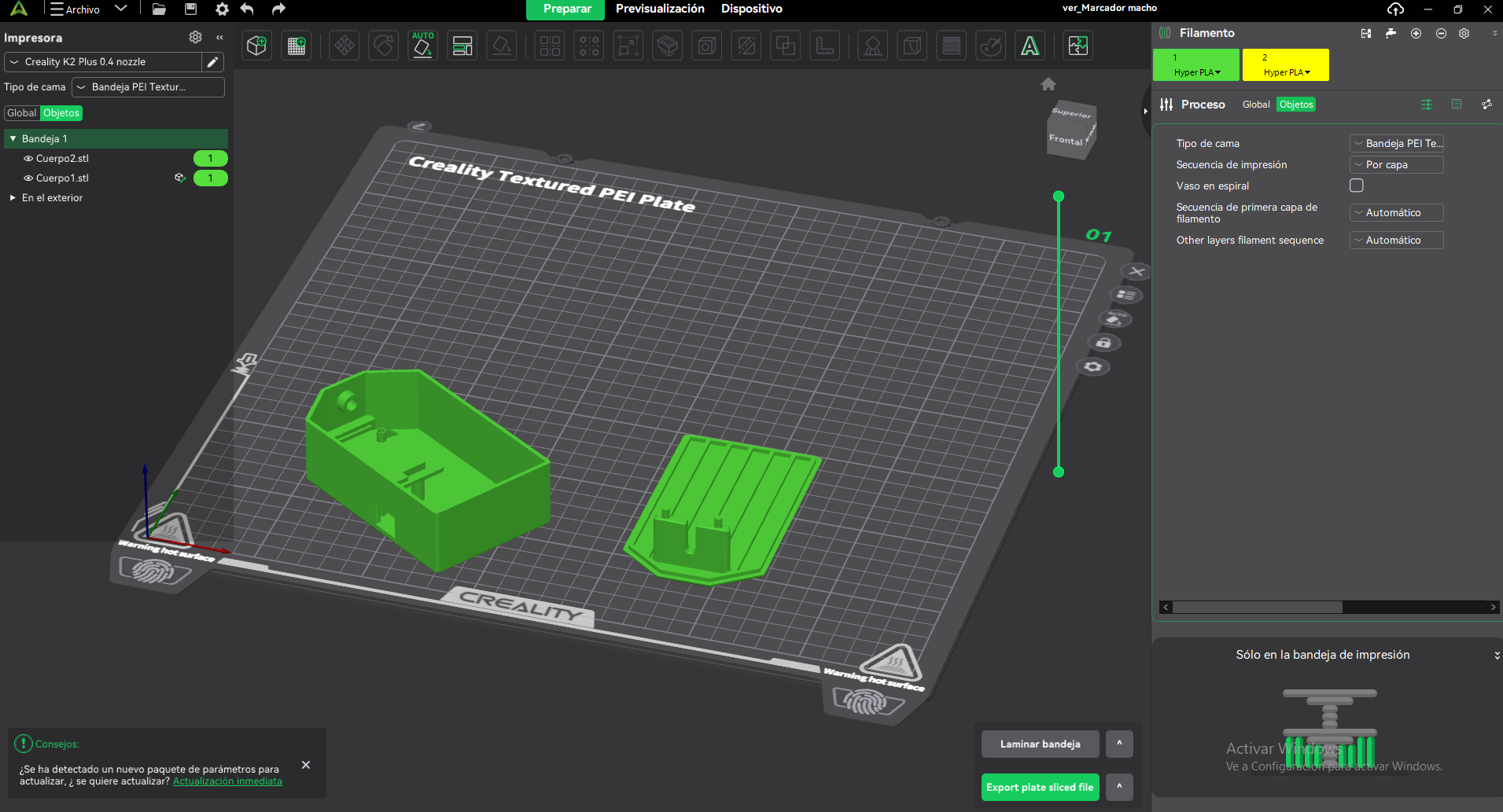
Task: Toggle the advanced settings list icon
Action: (x=1427, y=105)
